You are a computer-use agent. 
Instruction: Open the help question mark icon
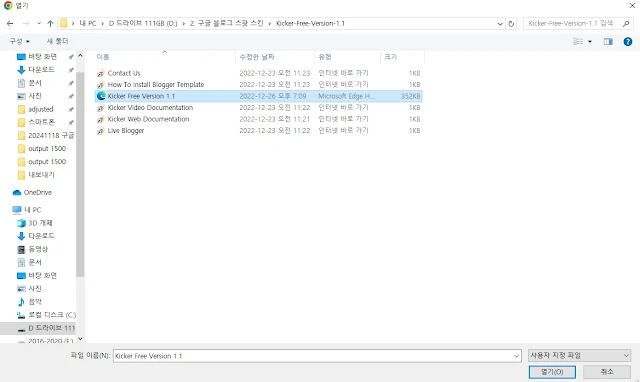pyautogui.click(x=628, y=41)
